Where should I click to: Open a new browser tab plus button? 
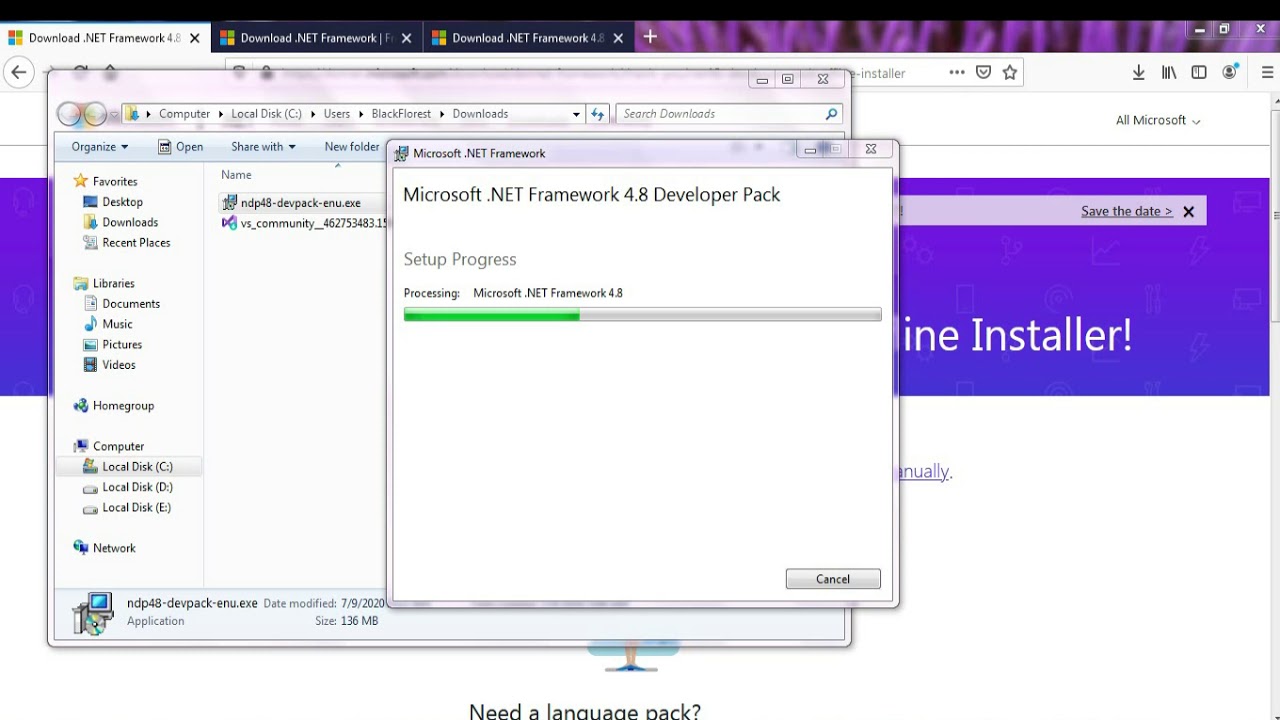tap(650, 37)
